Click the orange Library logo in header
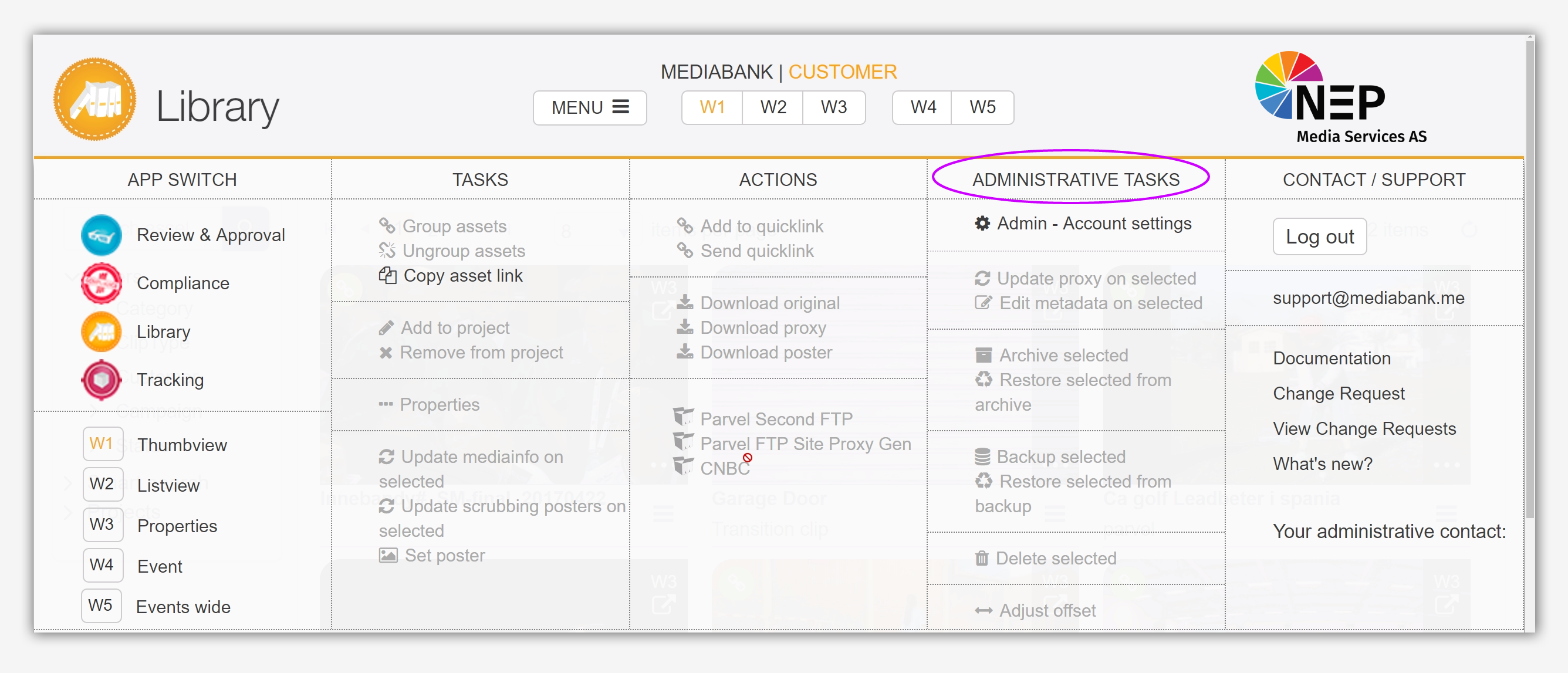 (x=95, y=100)
